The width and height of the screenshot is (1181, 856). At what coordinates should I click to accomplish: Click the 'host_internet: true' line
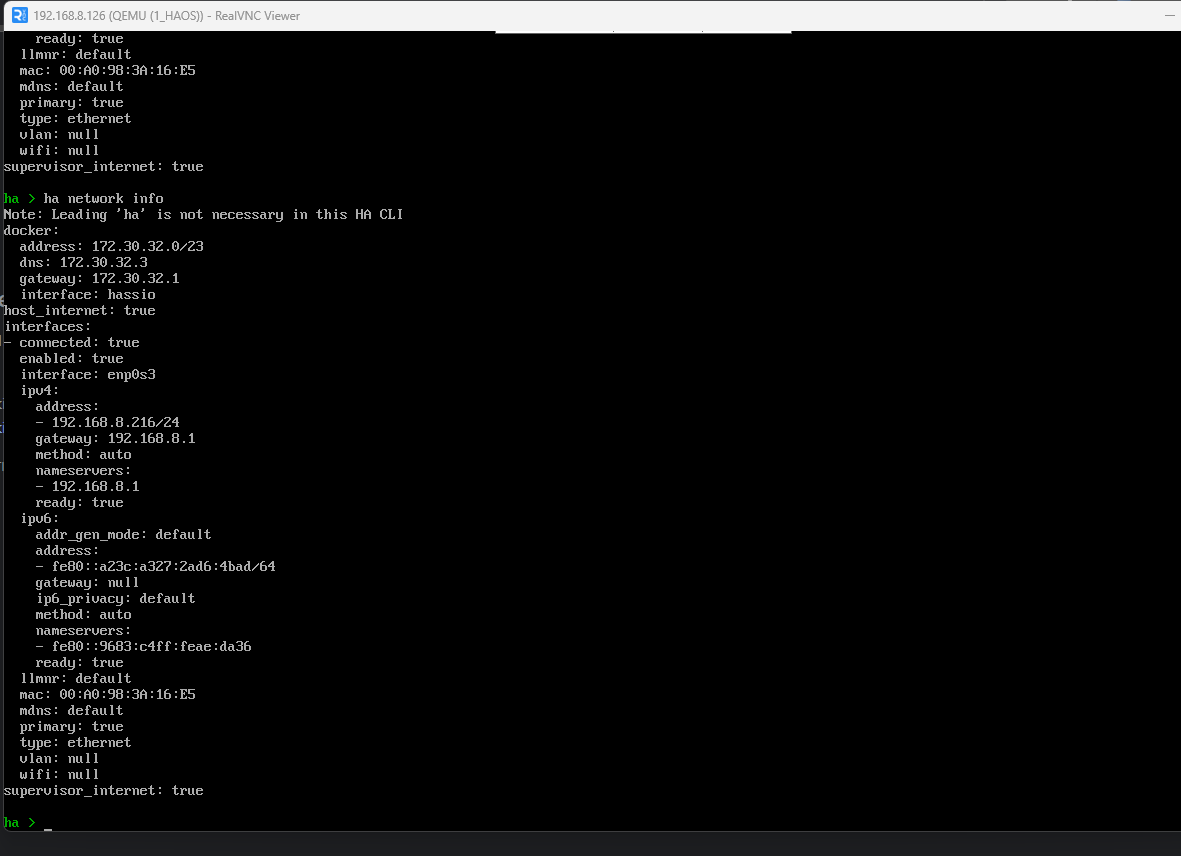coord(80,310)
